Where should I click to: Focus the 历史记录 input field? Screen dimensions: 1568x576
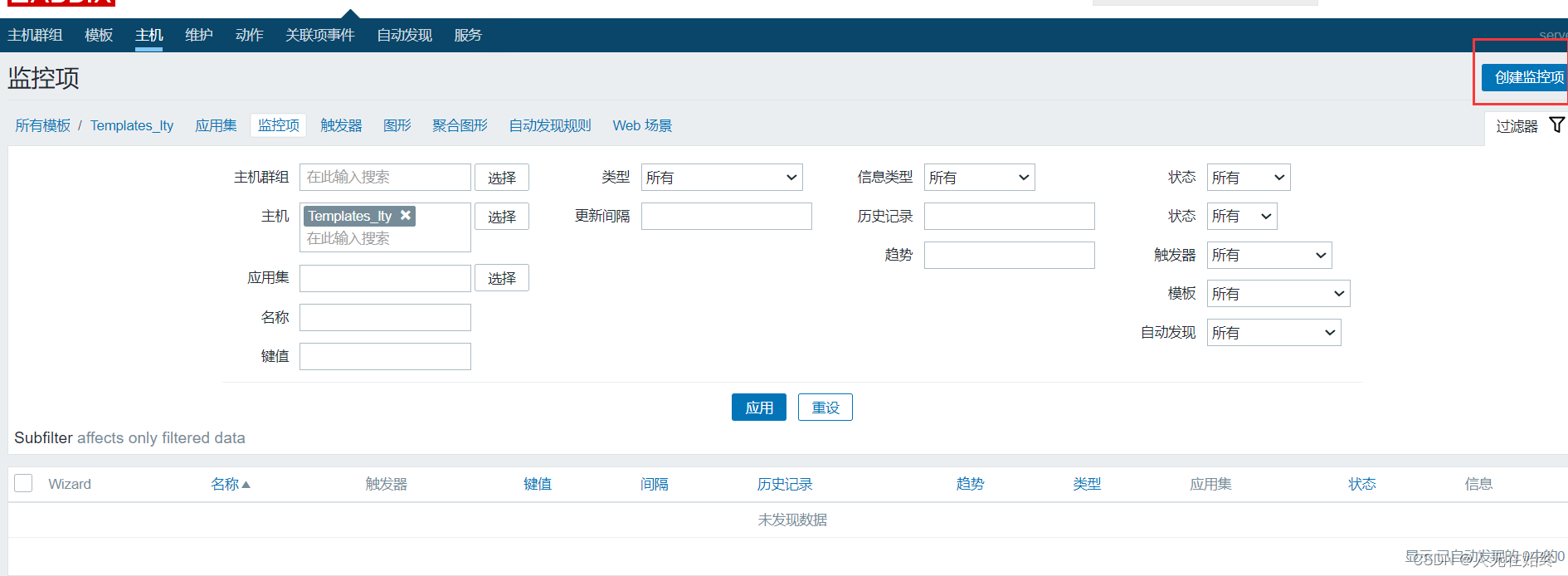(x=1010, y=216)
